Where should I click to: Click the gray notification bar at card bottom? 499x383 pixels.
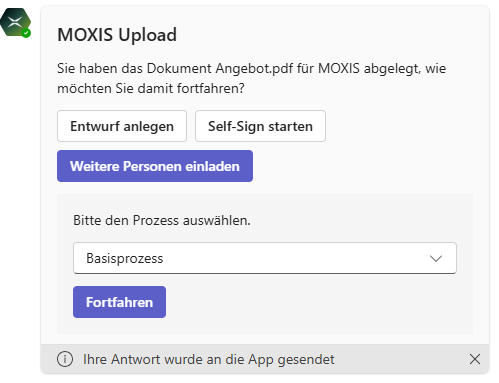point(265,359)
